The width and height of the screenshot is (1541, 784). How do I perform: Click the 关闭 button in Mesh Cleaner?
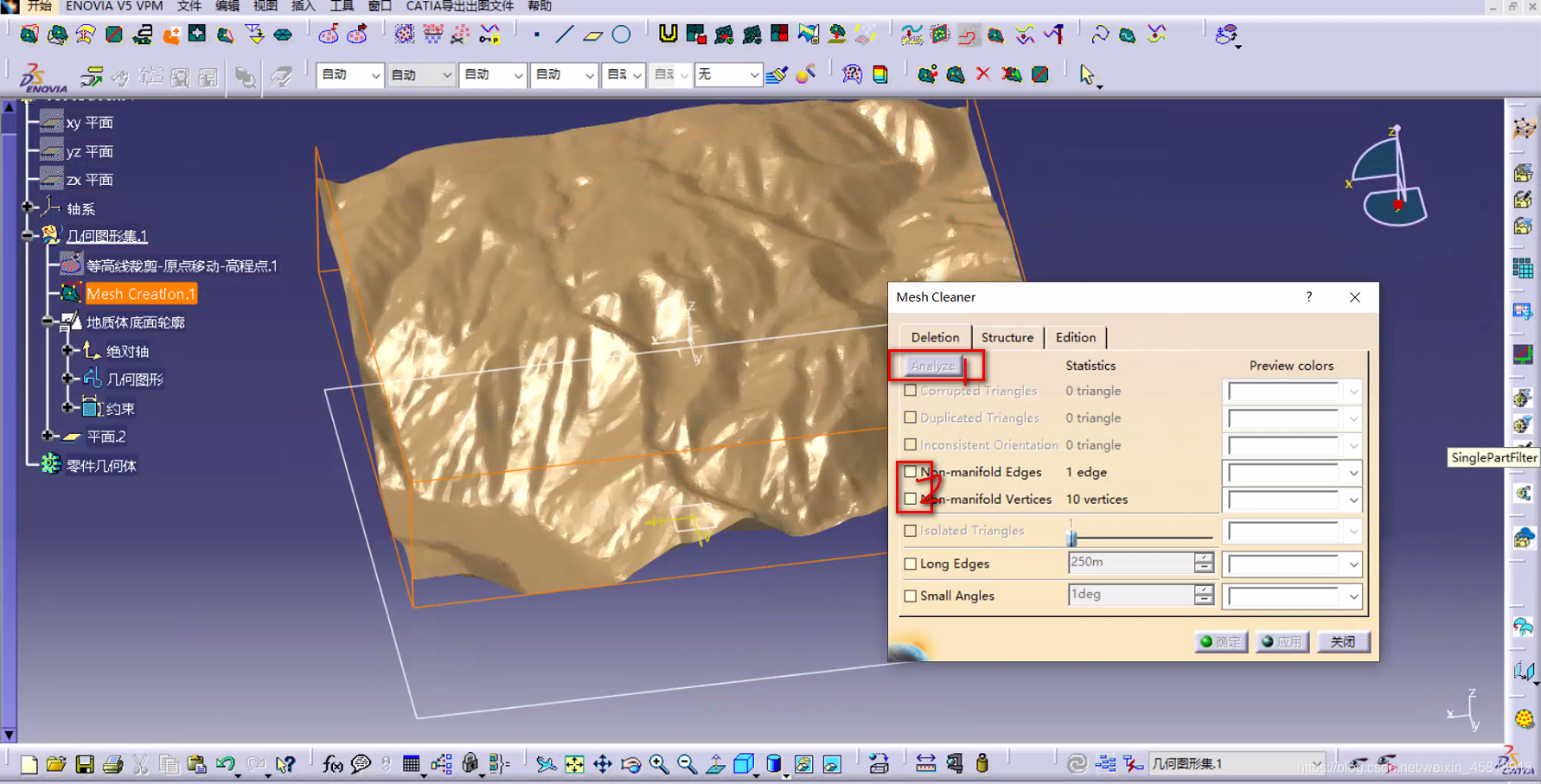click(x=1342, y=642)
